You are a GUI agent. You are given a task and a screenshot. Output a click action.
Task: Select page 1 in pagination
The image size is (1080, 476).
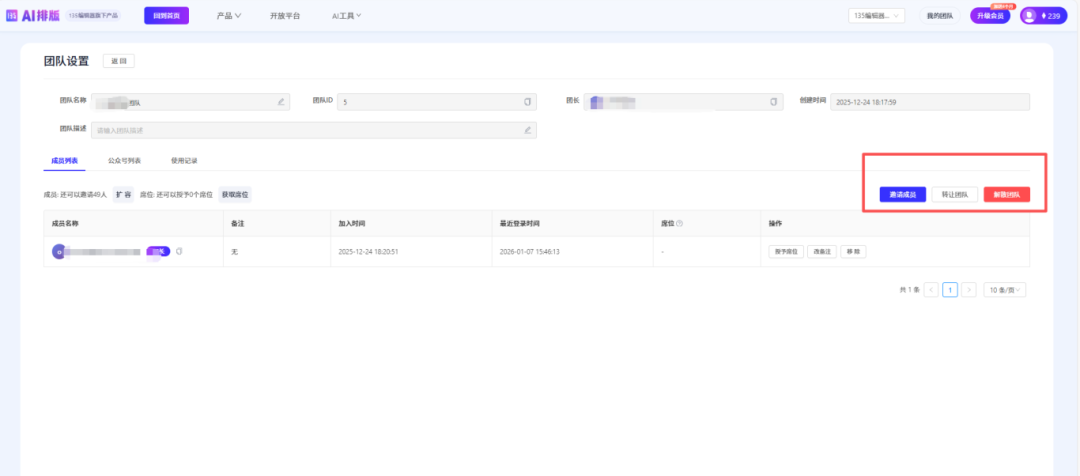pos(950,290)
